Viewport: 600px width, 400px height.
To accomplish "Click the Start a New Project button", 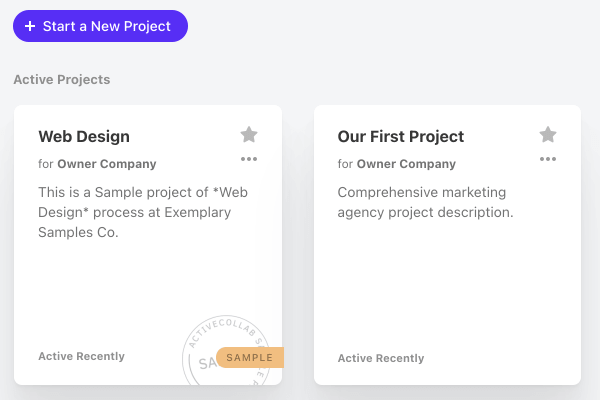I will (x=100, y=26).
